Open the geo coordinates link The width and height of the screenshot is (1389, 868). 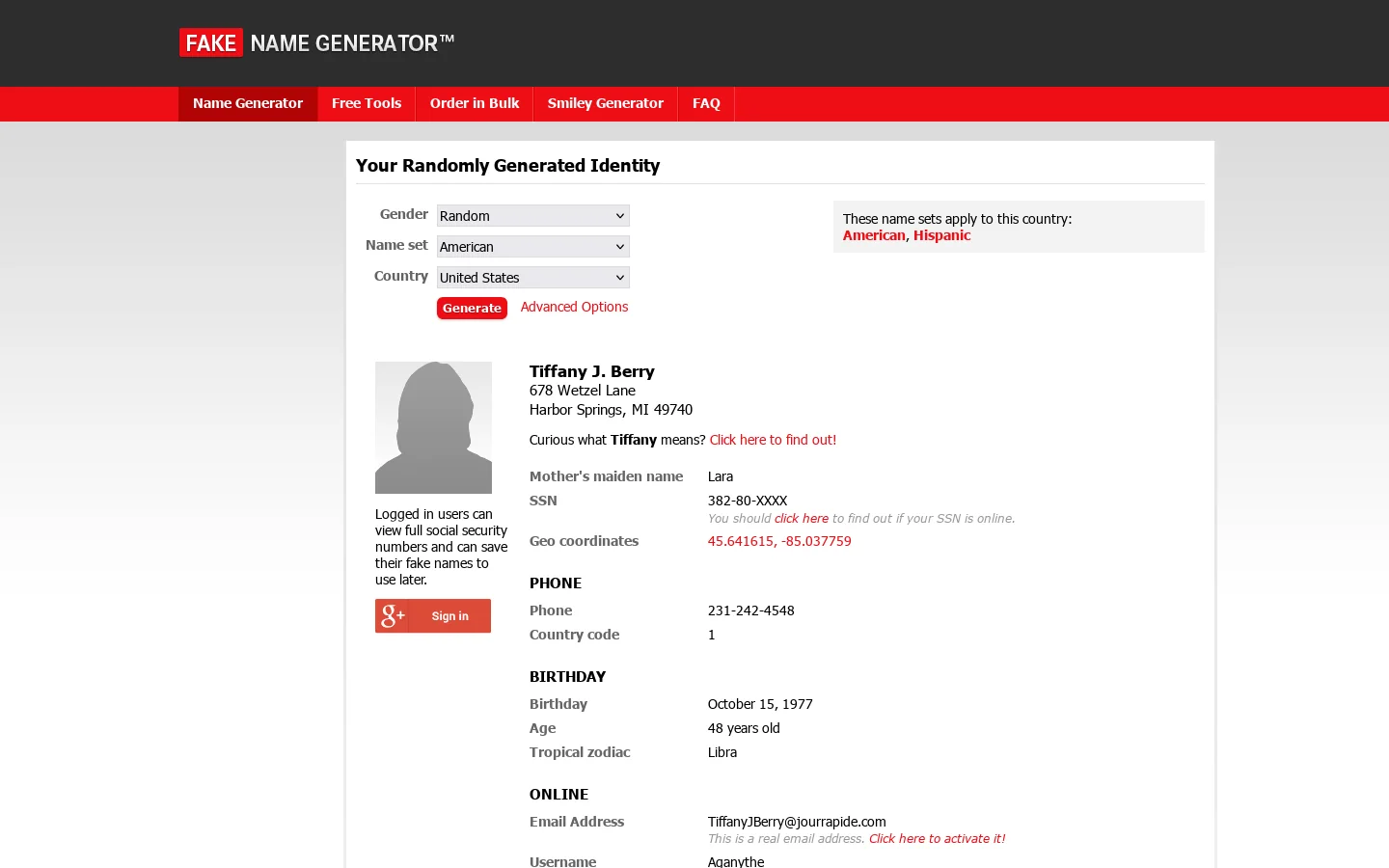click(779, 541)
